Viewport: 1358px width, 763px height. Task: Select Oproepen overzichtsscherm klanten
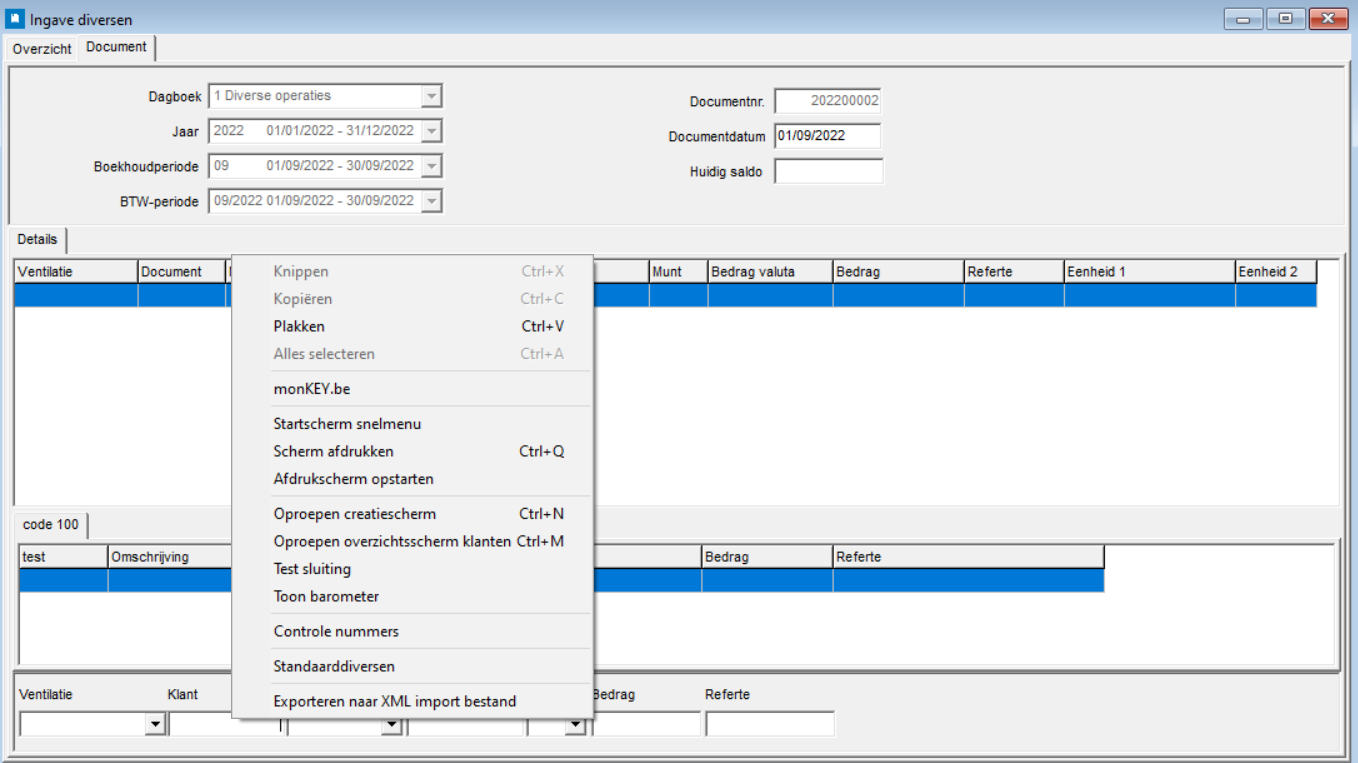pyautogui.click(x=412, y=541)
